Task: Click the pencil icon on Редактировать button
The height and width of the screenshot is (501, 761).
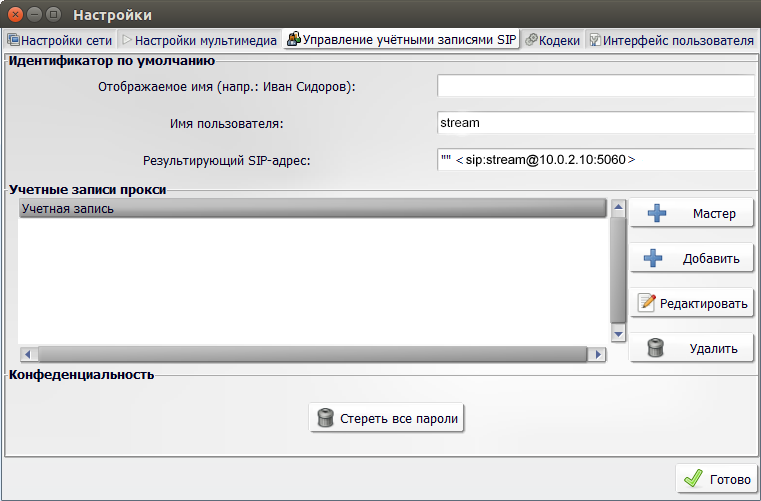Action: click(647, 304)
